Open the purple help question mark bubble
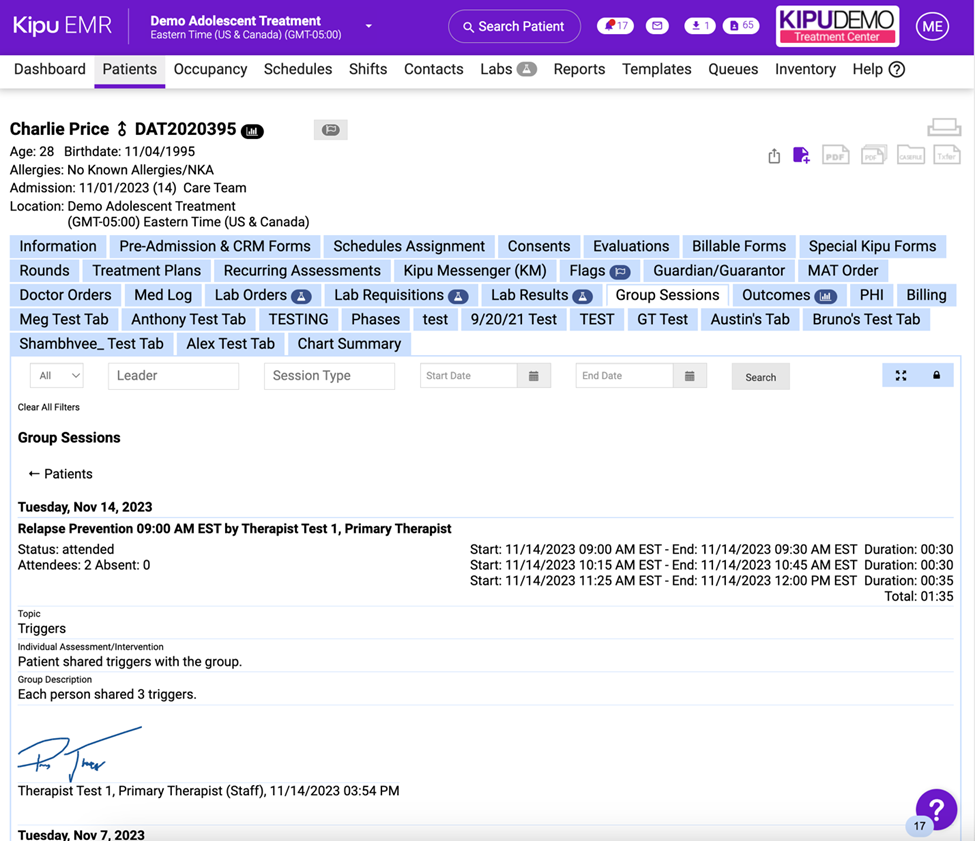This screenshot has height=841, width=975. (x=937, y=809)
